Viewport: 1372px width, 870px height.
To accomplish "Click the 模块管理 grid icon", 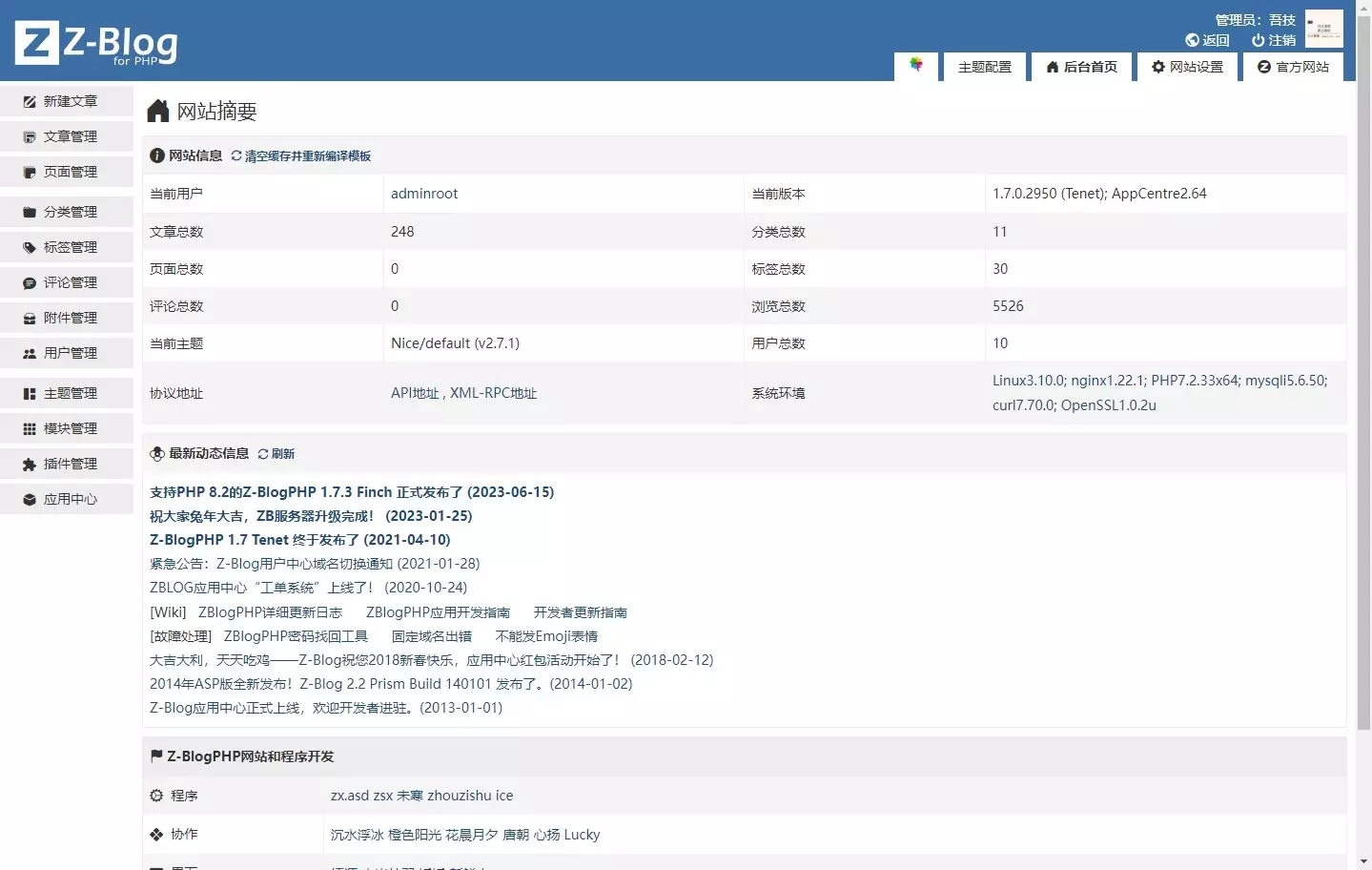I will 30,428.
